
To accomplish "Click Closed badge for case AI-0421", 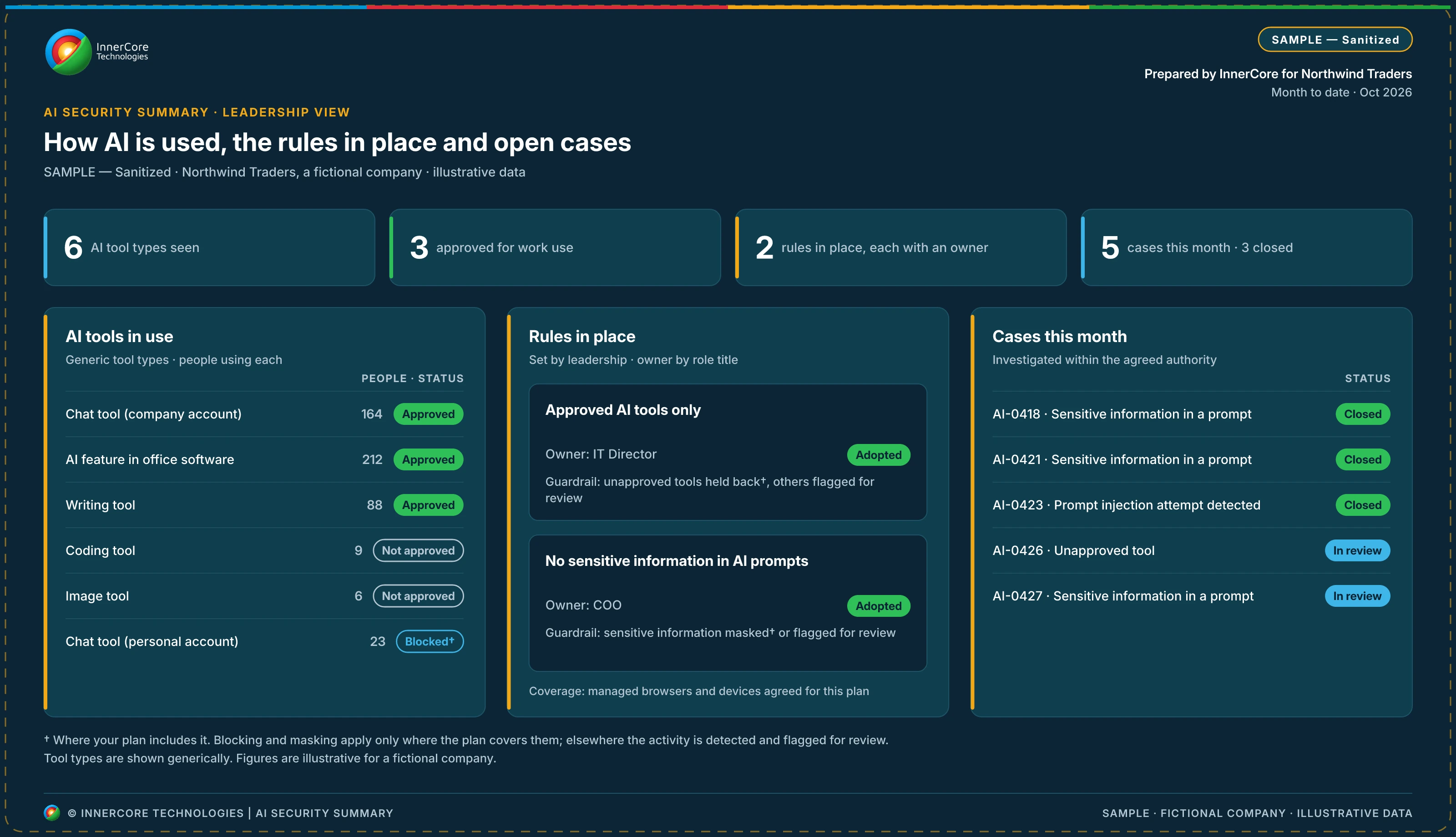I will pos(1362,459).
